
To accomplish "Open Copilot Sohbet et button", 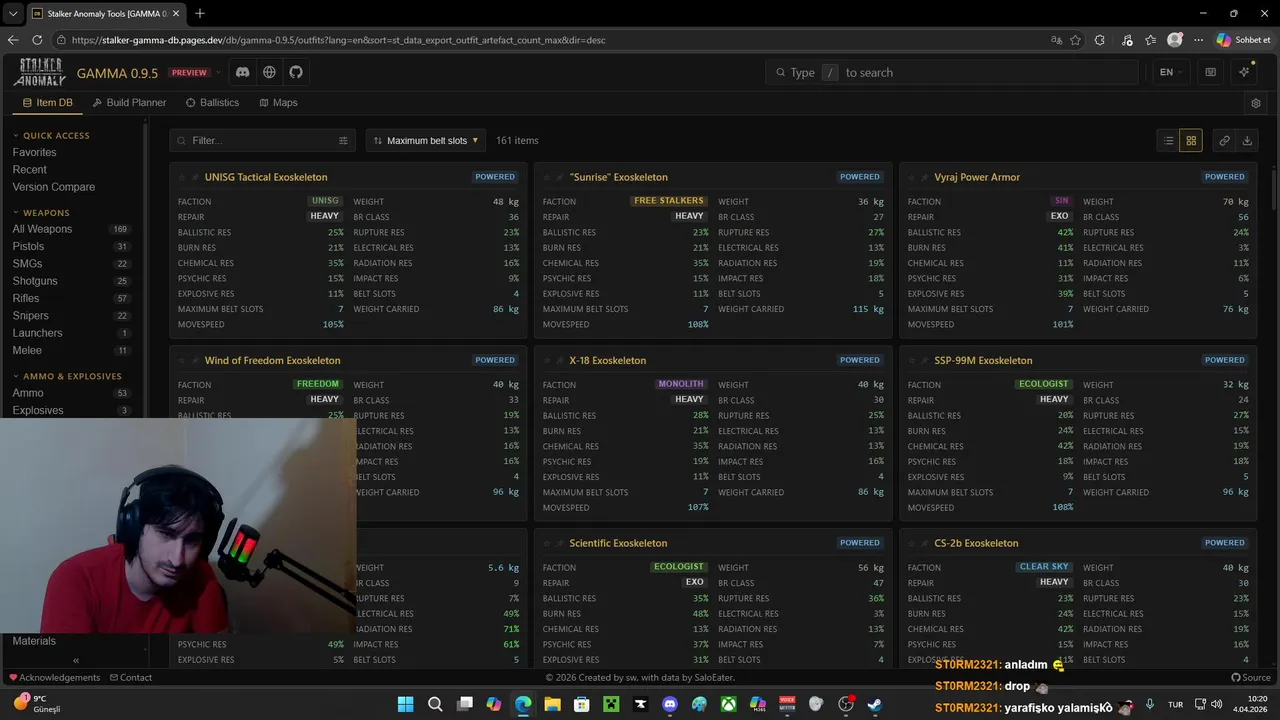I will (1243, 40).
